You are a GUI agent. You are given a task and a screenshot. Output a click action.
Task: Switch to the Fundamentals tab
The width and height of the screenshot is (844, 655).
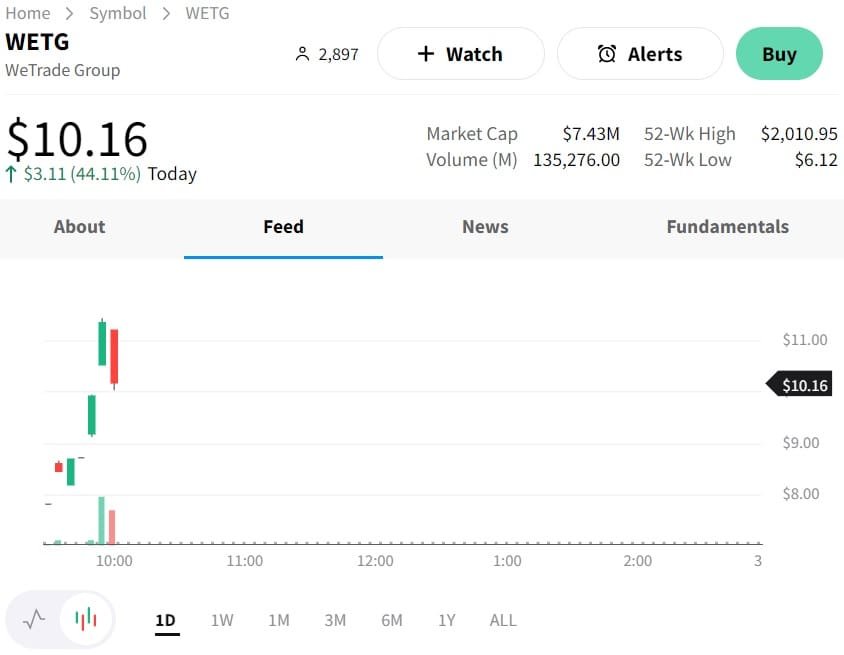point(727,227)
